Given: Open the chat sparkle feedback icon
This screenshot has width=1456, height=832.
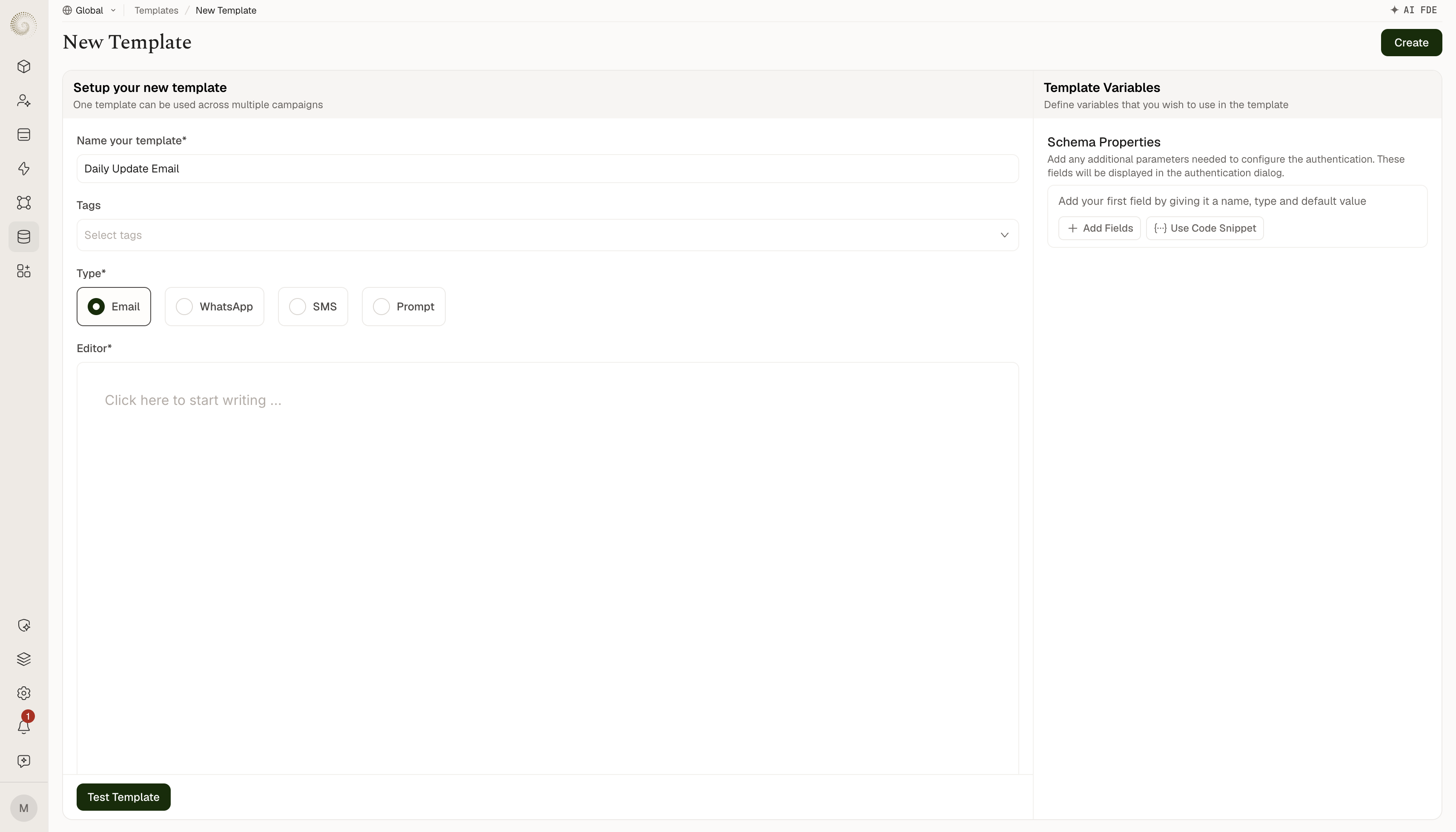Looking at the screenshot, I should click(23, 761).
